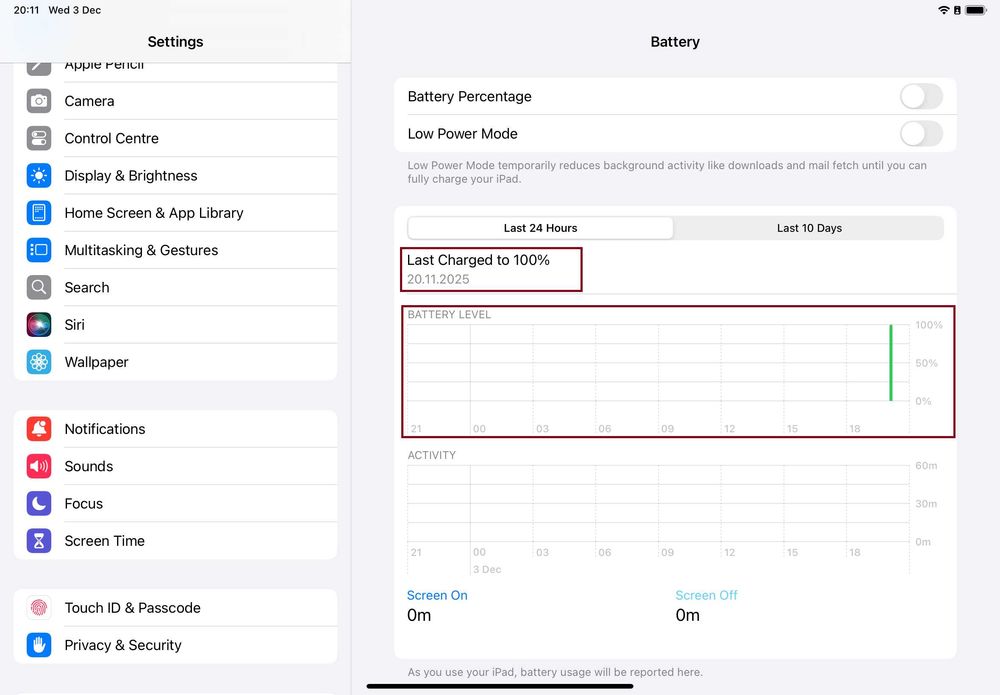Tap the Sounds speaker icon
This screenshot has height=695, width=1000.
coord(39,466)
